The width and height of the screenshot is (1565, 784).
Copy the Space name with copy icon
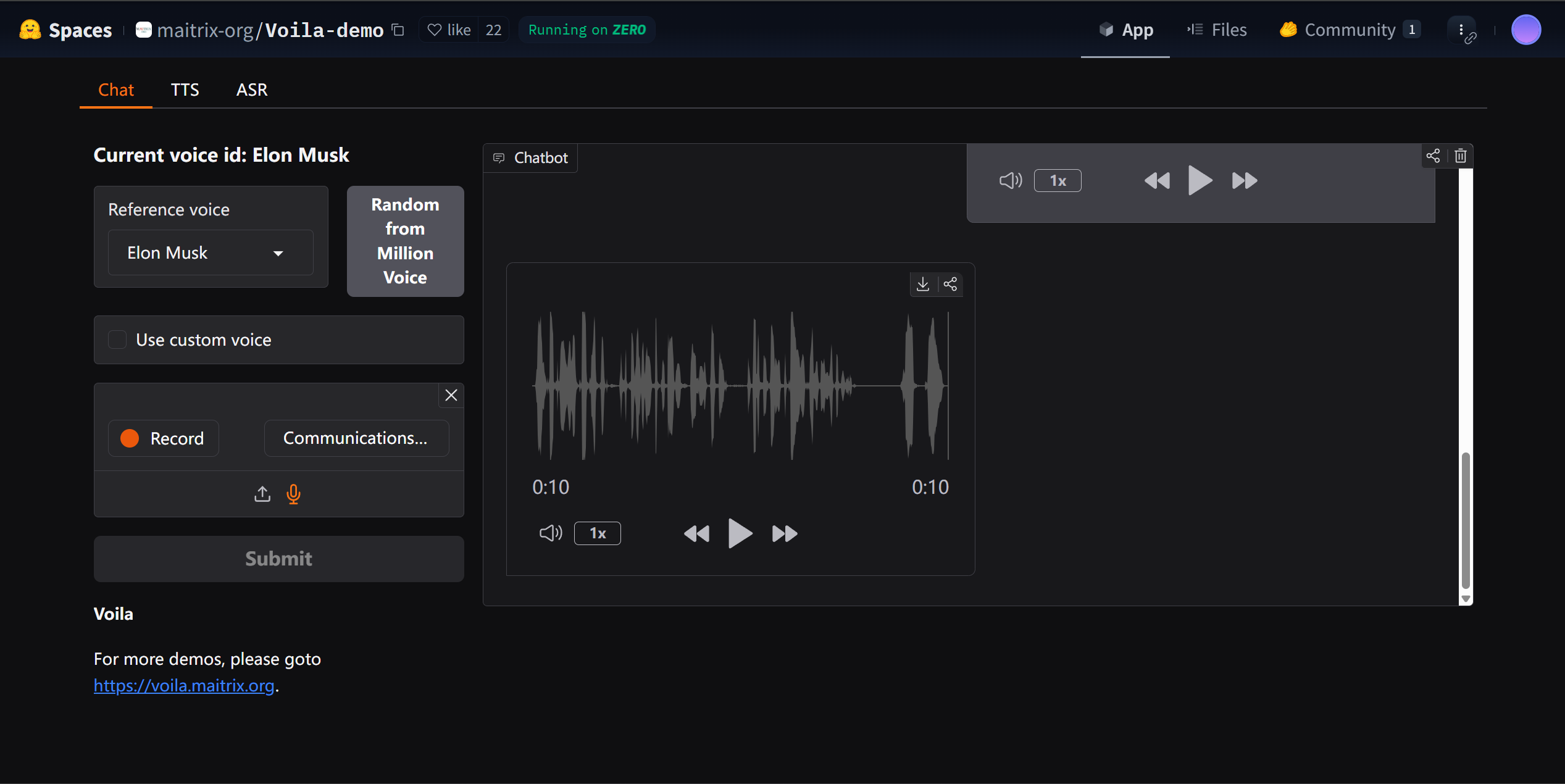(398, 30)
